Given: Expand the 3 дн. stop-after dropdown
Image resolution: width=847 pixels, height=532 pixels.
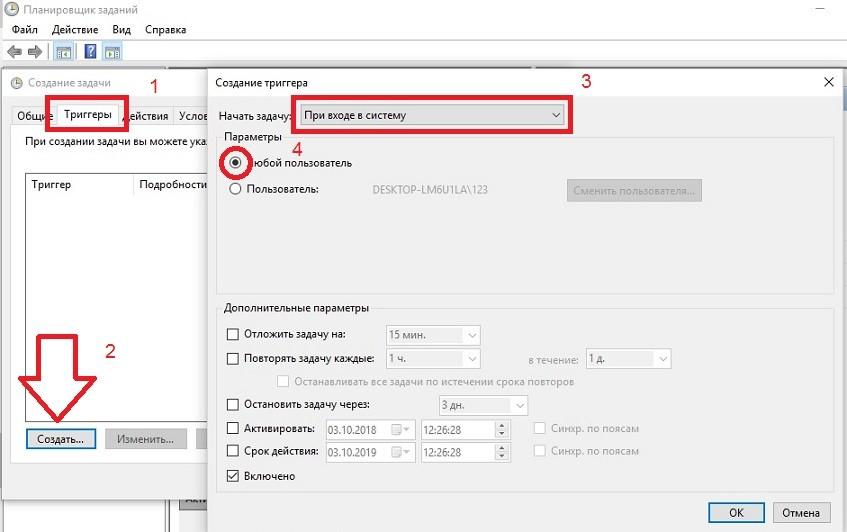Looking at the screenshot, I should coord(518,405).
